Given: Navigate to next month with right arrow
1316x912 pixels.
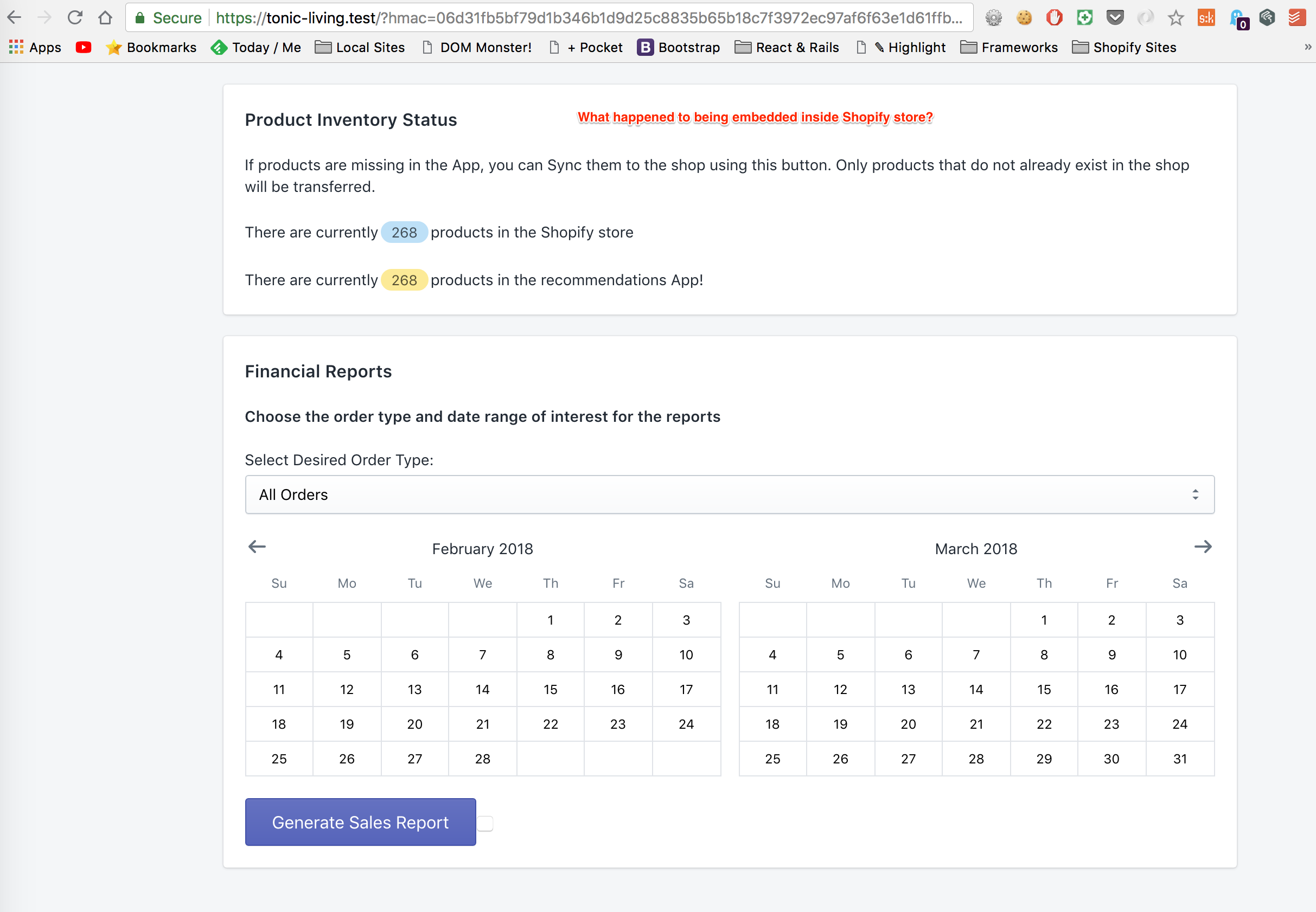Looking at the screenshot, I should pyautogui.click(x=1203, y=547).
